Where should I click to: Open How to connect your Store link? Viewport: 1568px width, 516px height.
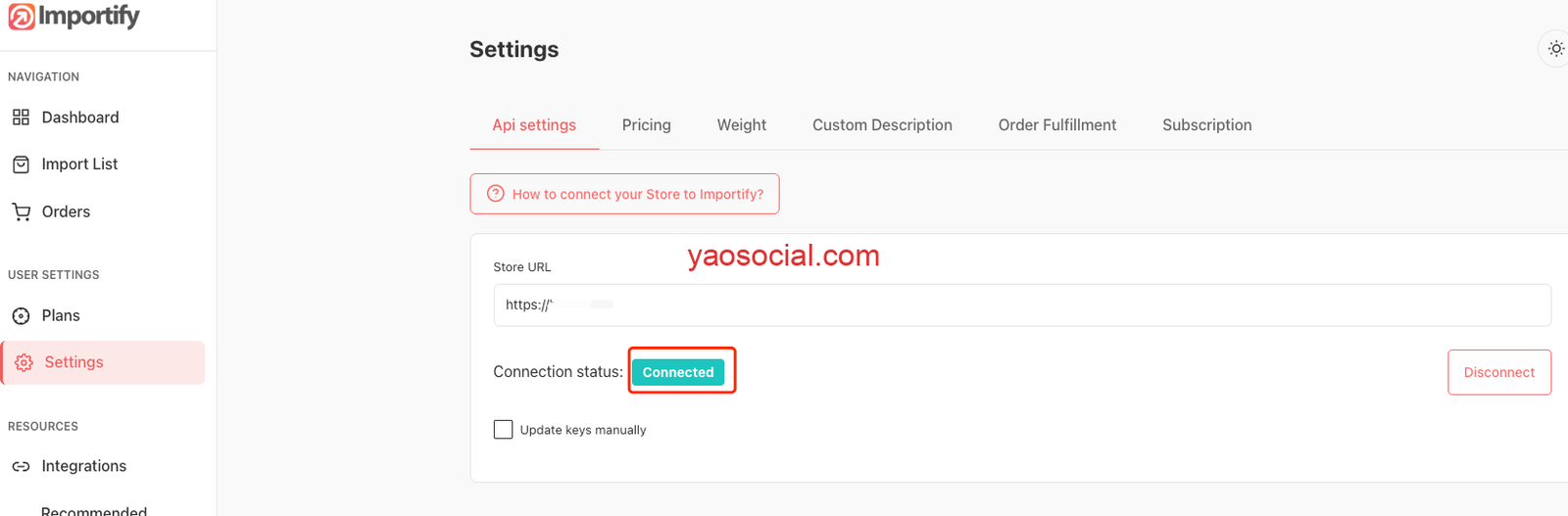(x=637, y=194)
